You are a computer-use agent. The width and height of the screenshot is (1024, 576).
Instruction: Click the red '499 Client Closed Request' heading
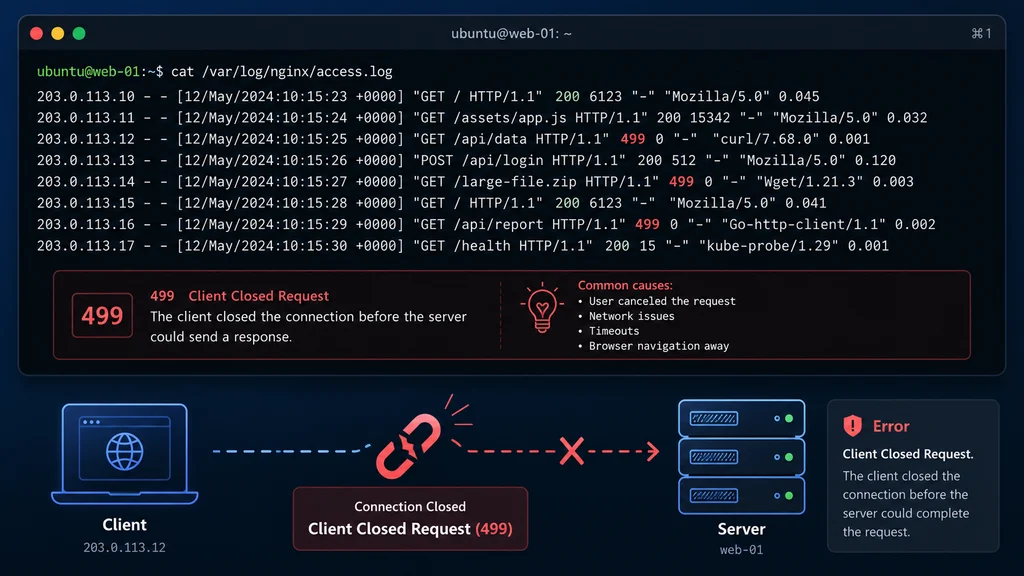coord(239,296)
